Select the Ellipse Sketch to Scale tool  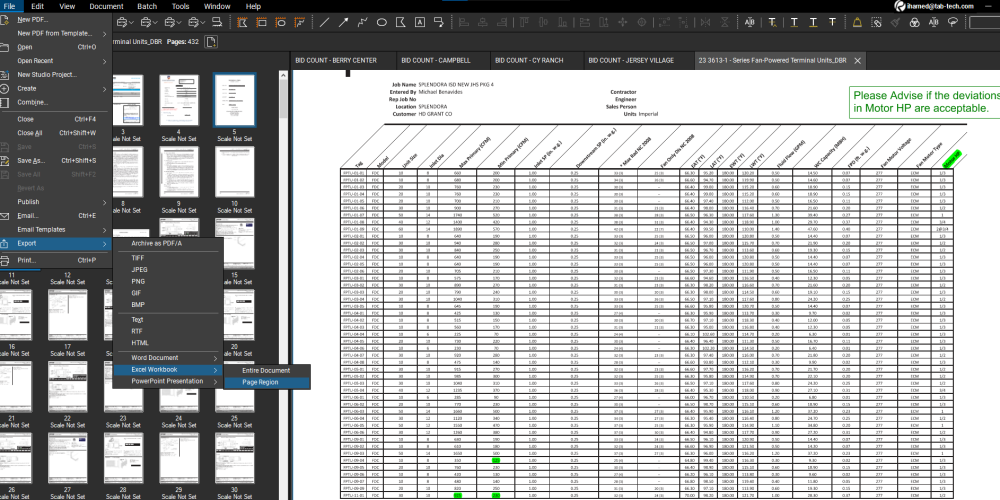coord(281,22)
